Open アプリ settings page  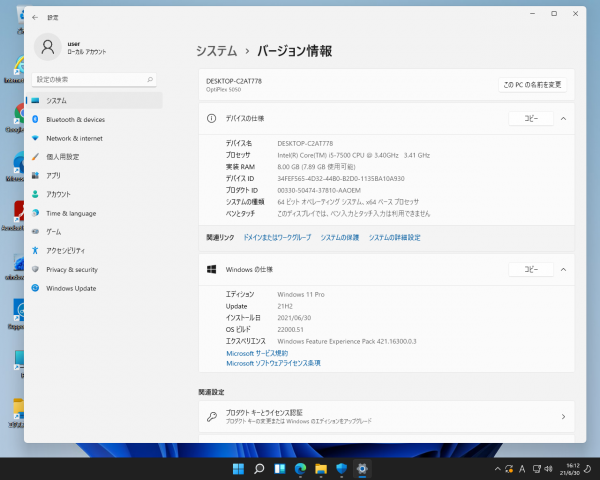(95, 176)
